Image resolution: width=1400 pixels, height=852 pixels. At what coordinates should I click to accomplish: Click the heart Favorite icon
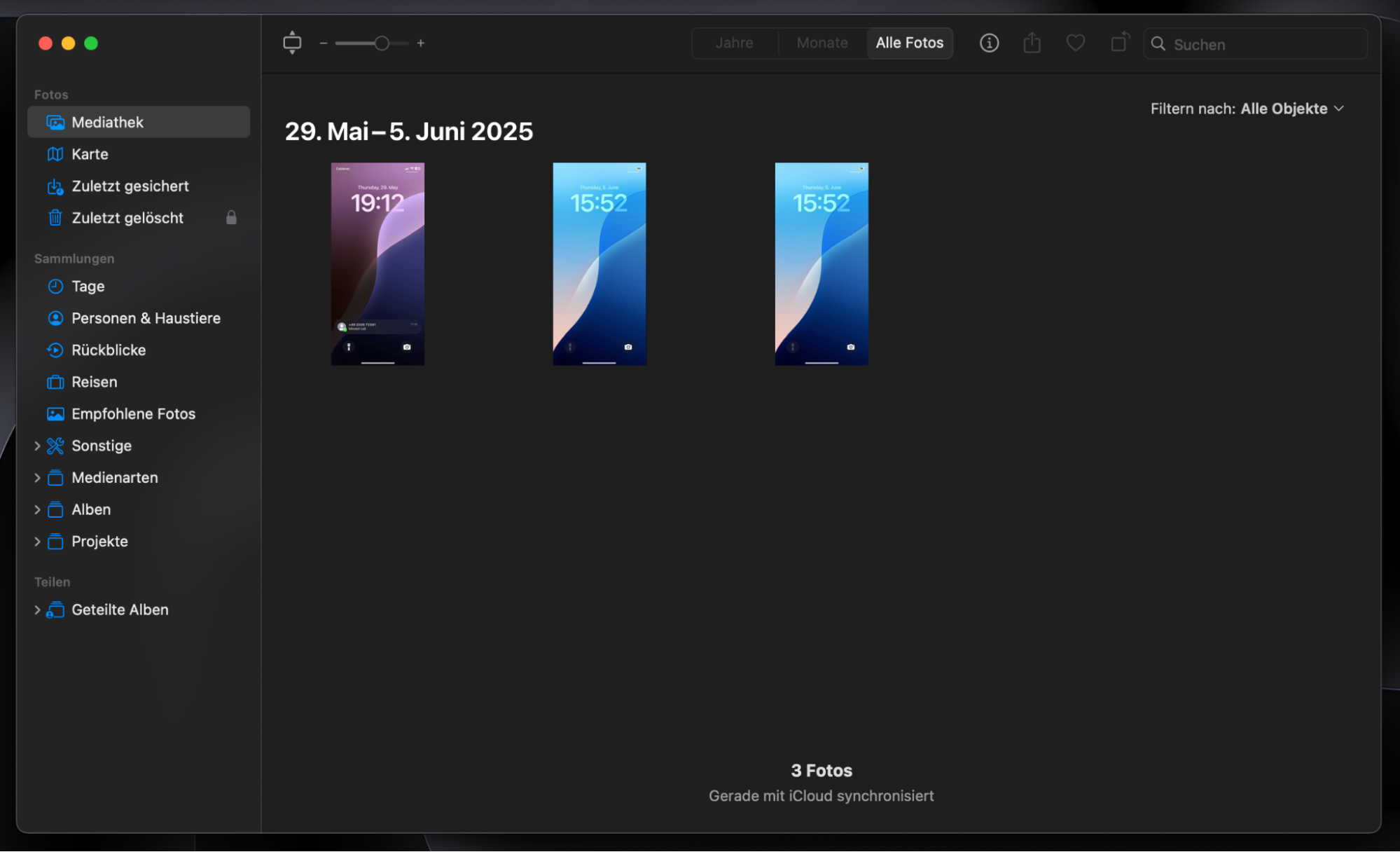coord(1075,43)
